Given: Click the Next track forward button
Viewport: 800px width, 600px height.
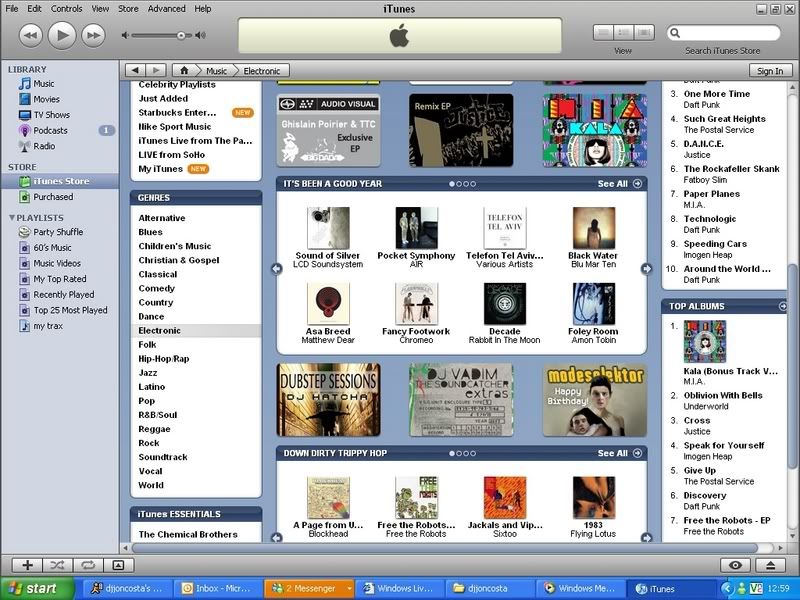Looking at the screenshot, I should (x=93, y=35).
